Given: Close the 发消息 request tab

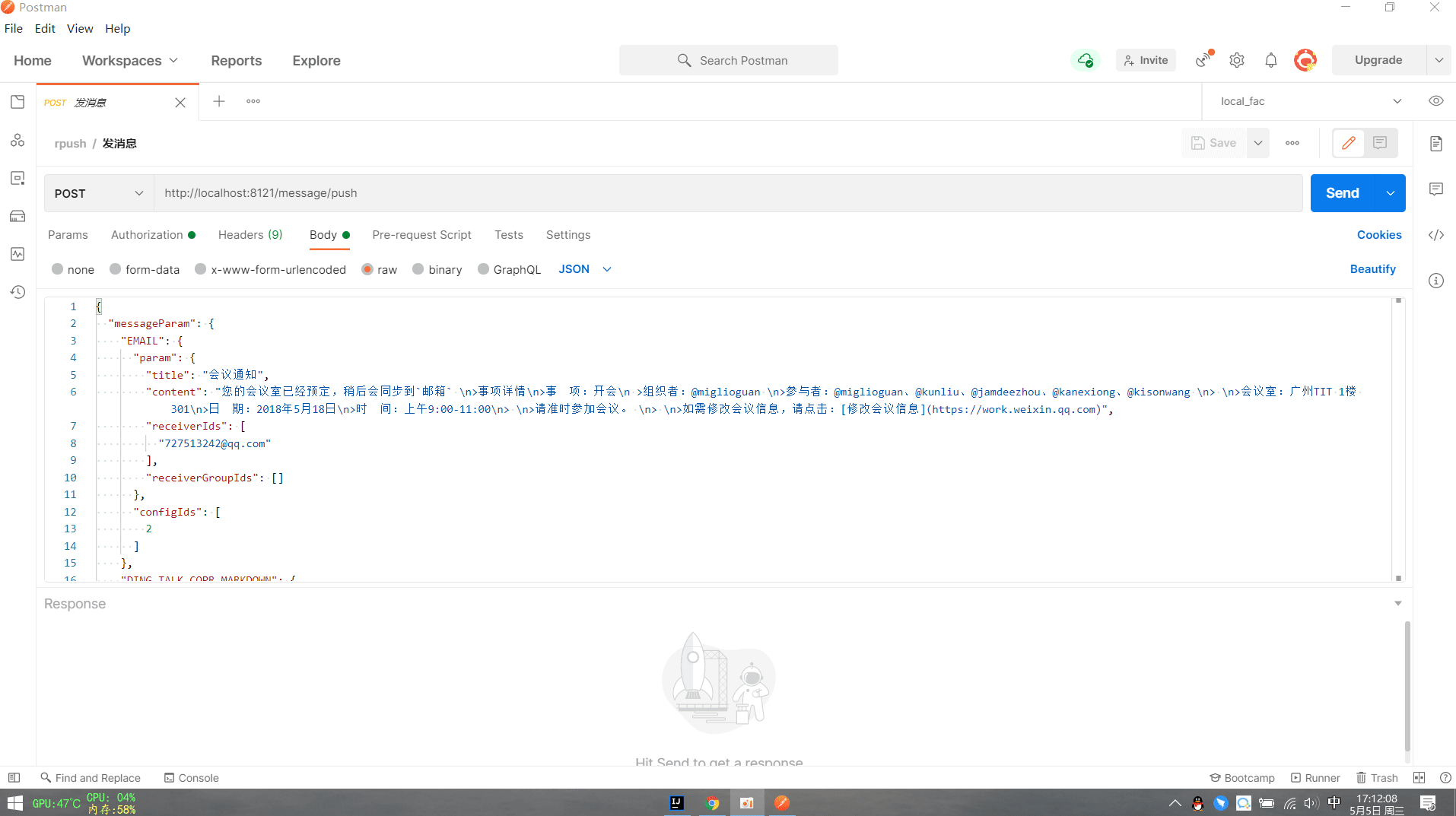Looking at the screenshot, I should 180,103.
